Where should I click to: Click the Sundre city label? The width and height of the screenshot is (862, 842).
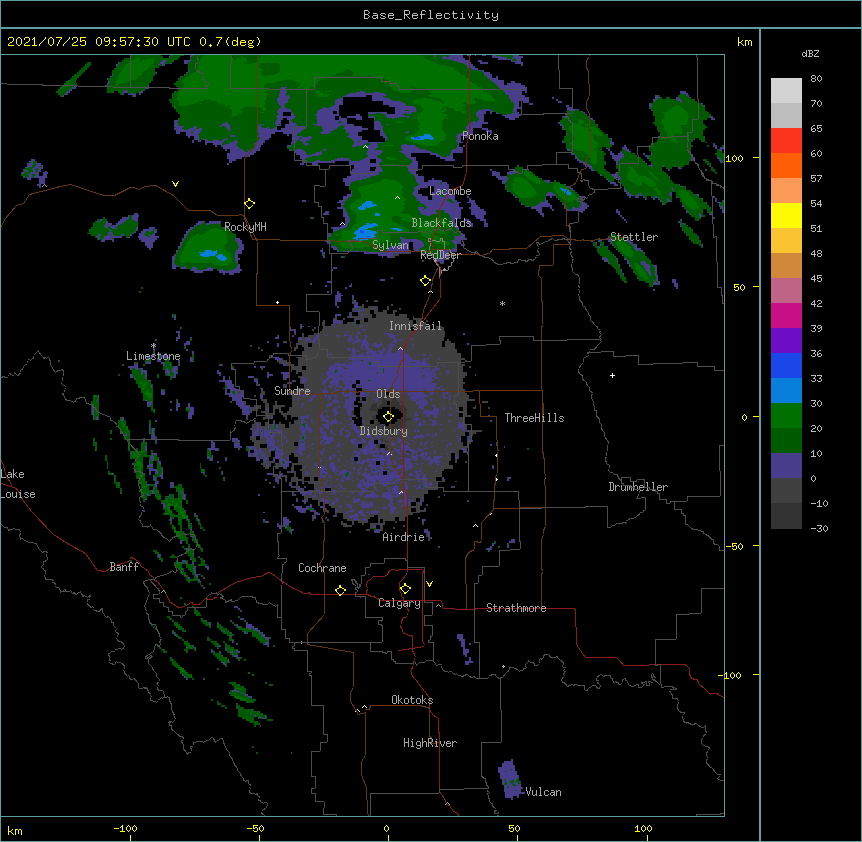tap(292, 391)
